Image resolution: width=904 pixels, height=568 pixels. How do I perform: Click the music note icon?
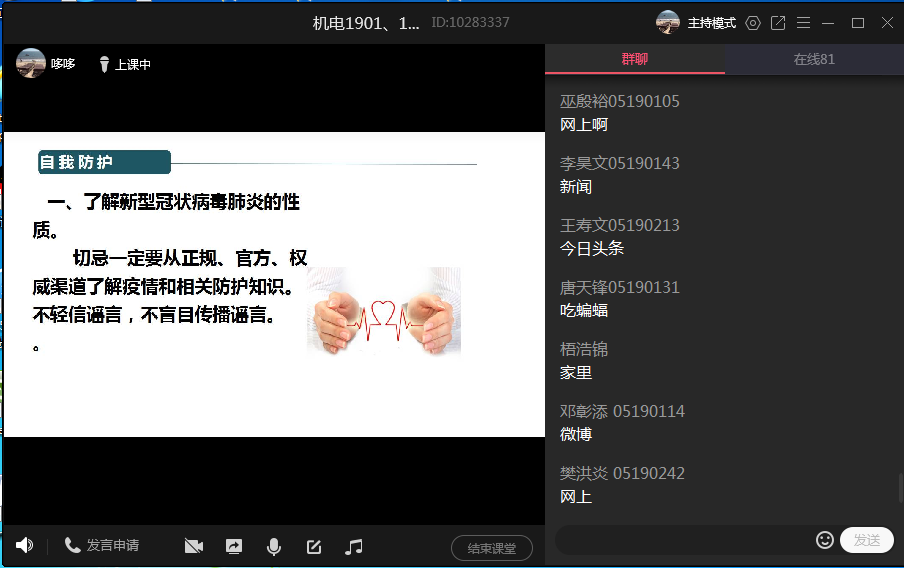coord(354,546)
